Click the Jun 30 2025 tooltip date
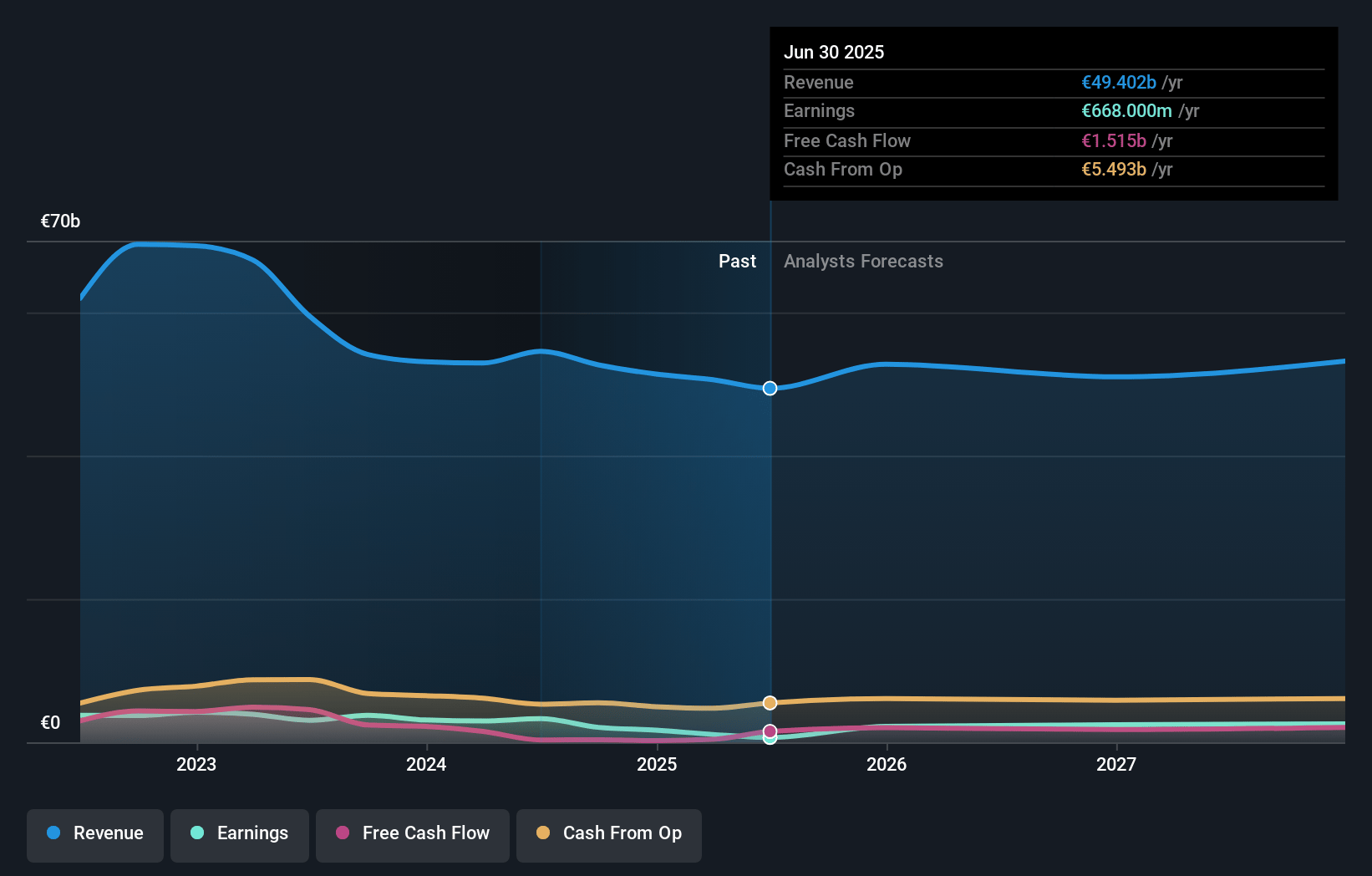This screenshot has height=876, width=1372. [834, 52]
